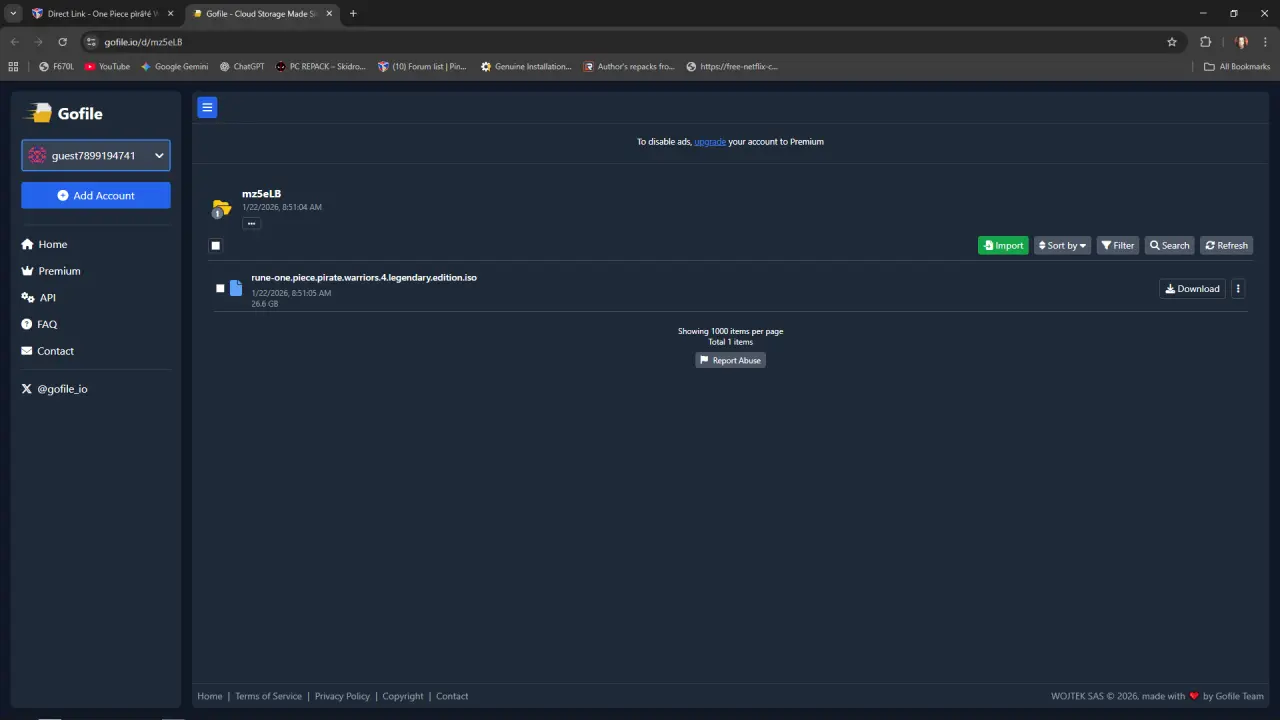
Task: Click the Report Abuse button
Action: tap(731, 360)
